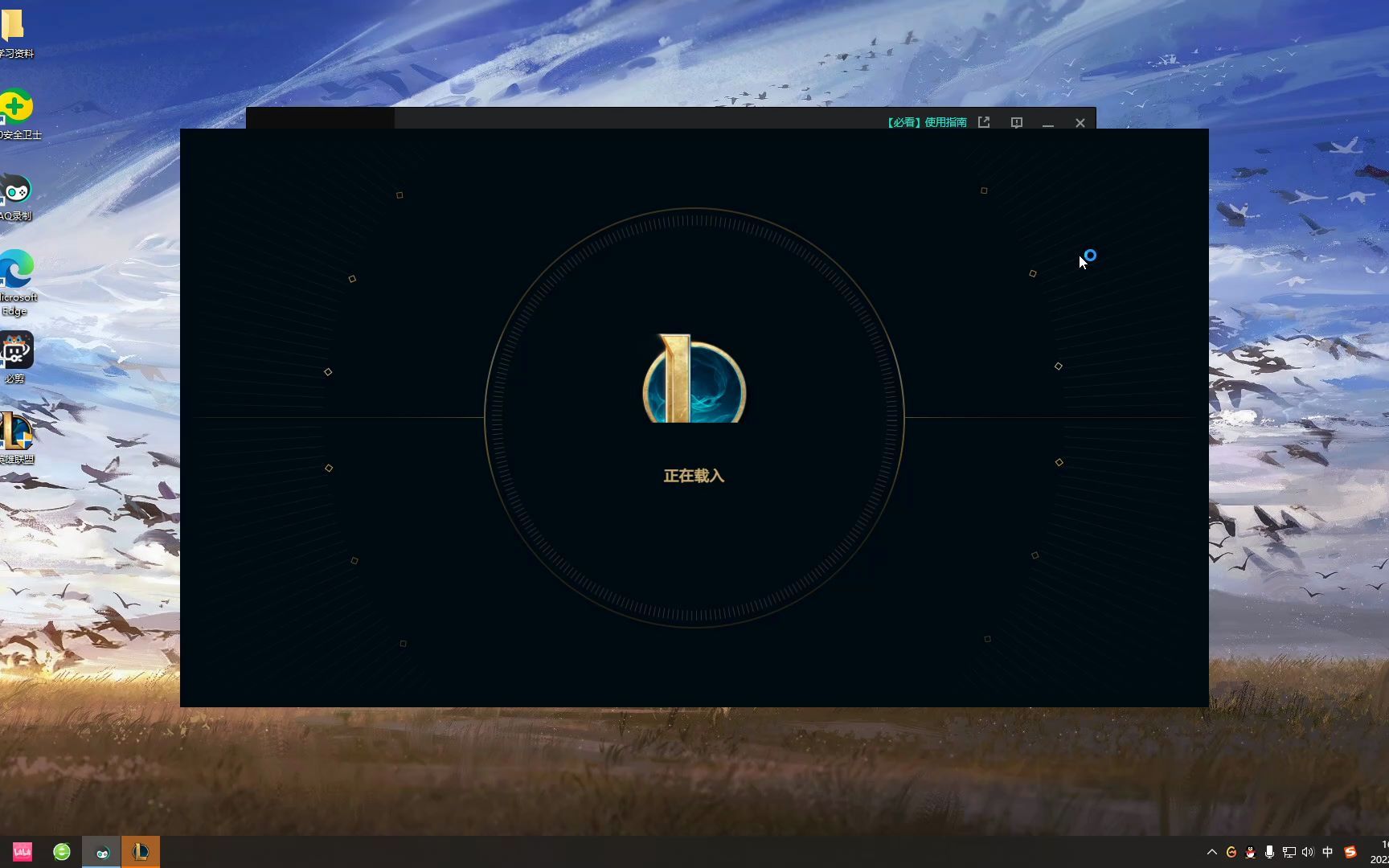Open the volume speaker tray icon

pyautogui.click(x=1308, y=852)
